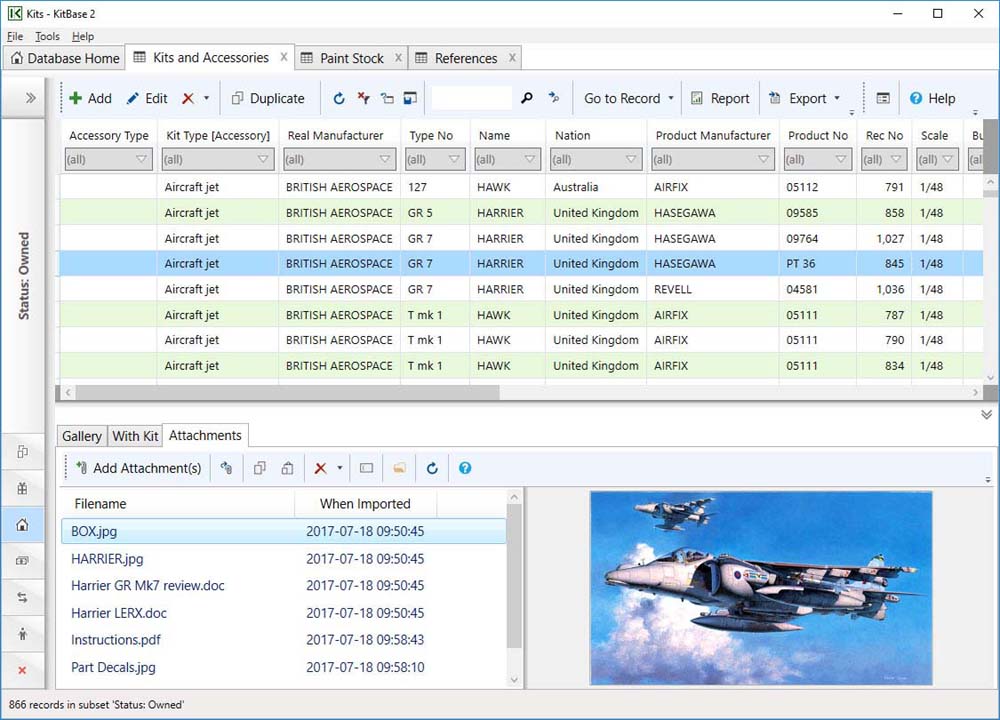Switch to References tab

(466, 58)
